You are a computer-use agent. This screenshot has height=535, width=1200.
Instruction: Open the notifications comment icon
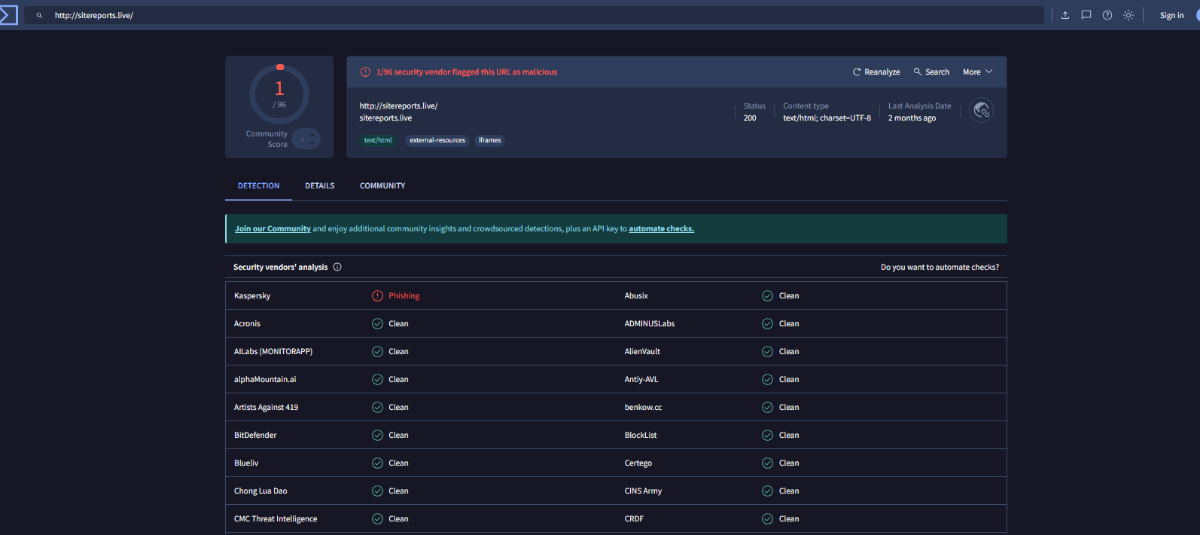(1086, 15)
